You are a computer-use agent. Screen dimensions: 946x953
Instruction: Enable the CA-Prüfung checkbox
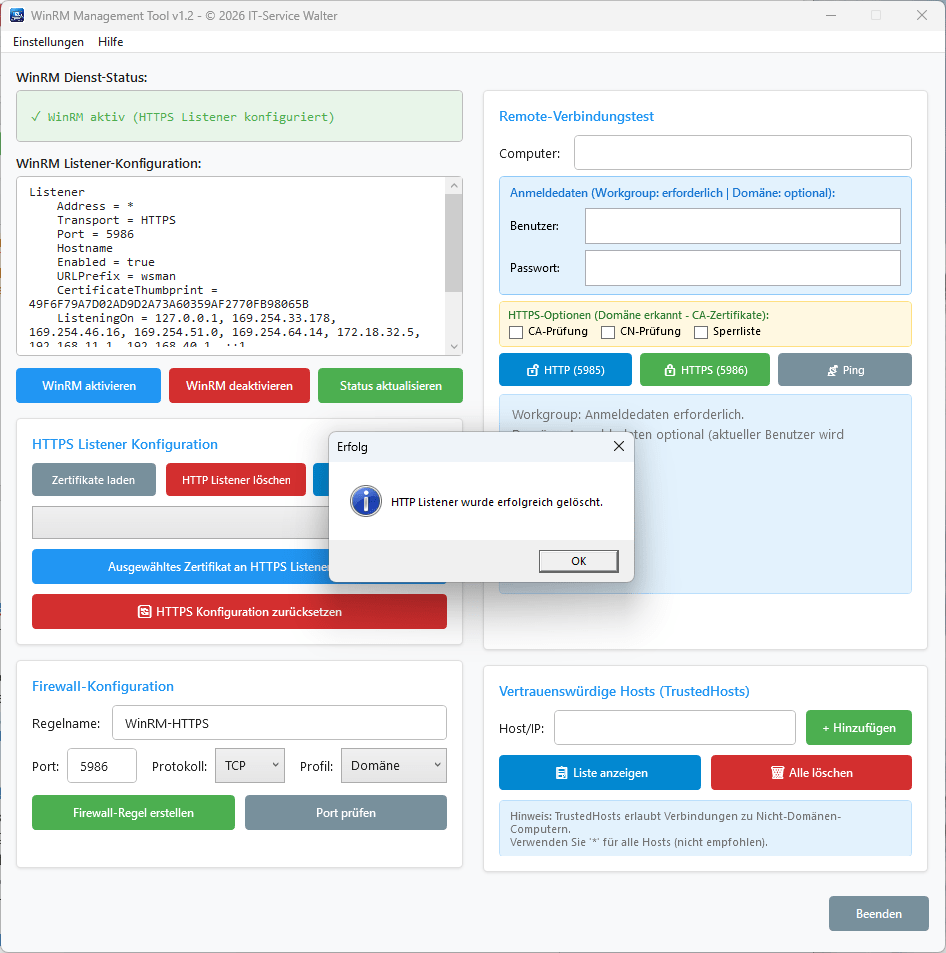(x=516, y=332)
